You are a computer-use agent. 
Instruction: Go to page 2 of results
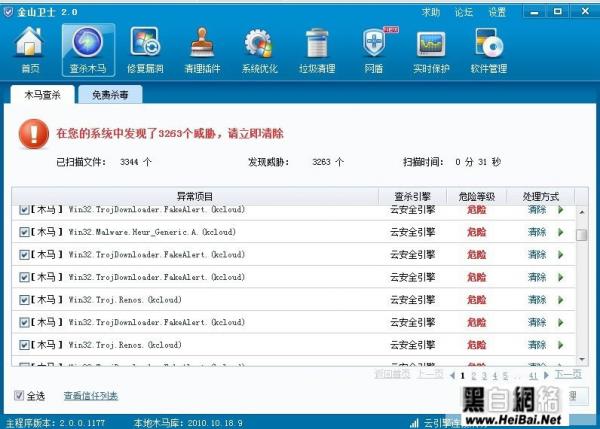tap(474, 376)
